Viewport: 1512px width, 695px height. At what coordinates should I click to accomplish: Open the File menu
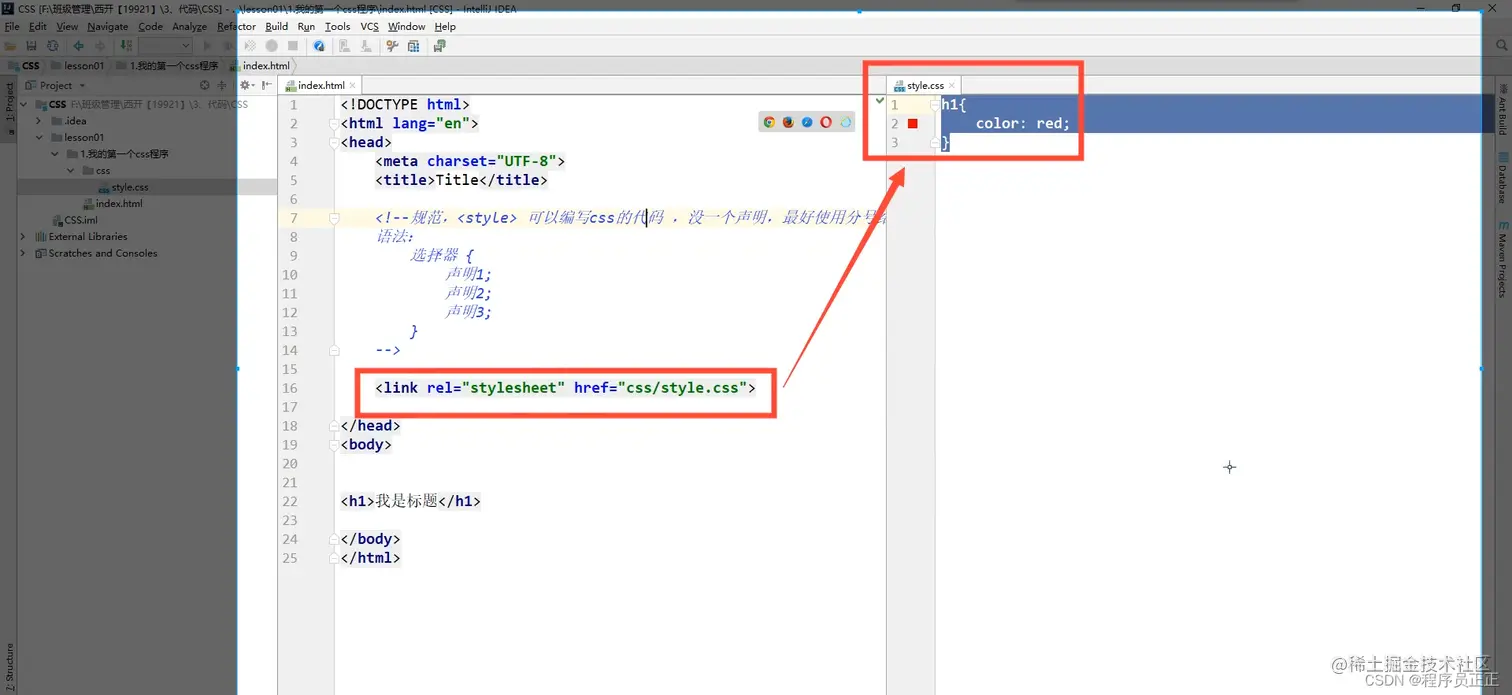tap(12, 26)
